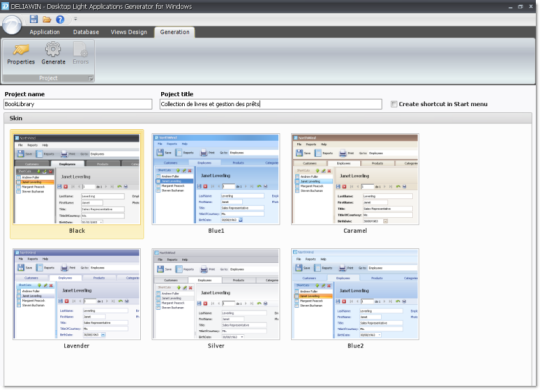Click the Skin section header
Viewport: 540px width, 390px height.
click(x=268, y=118)
